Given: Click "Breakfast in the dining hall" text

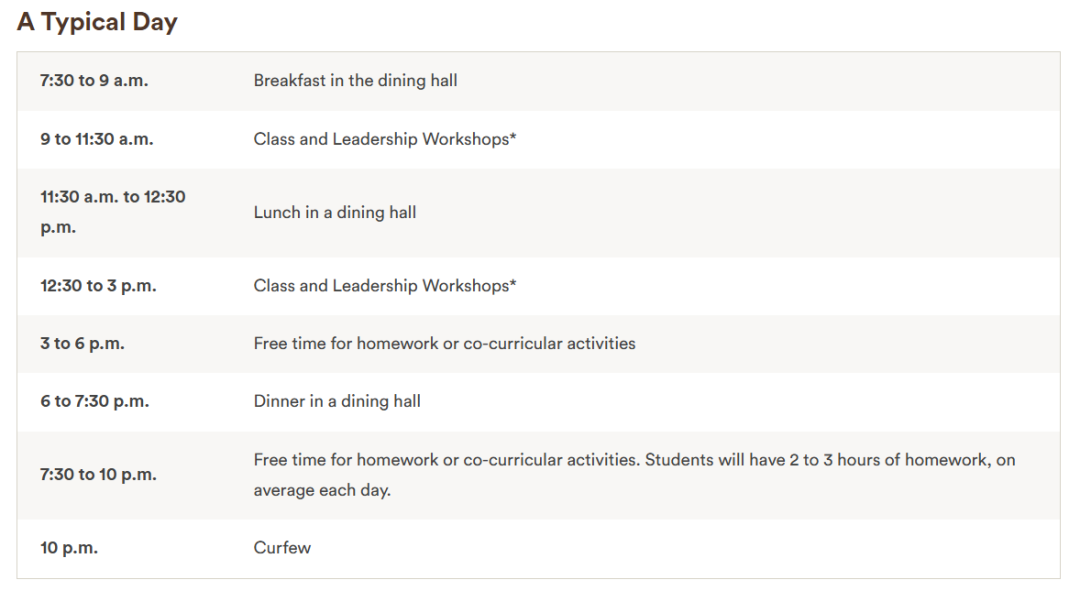Looking at the screenshot, I should tap(355, 81).
